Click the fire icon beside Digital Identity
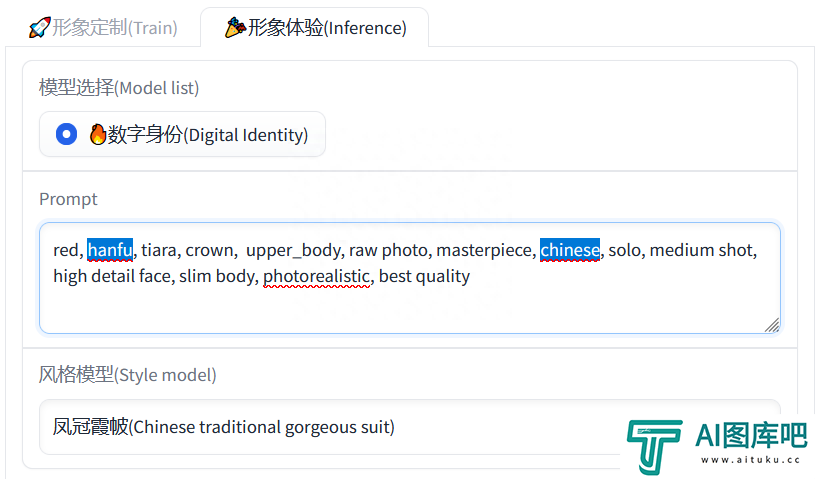 pyautogui.click(x=97, y=134)
